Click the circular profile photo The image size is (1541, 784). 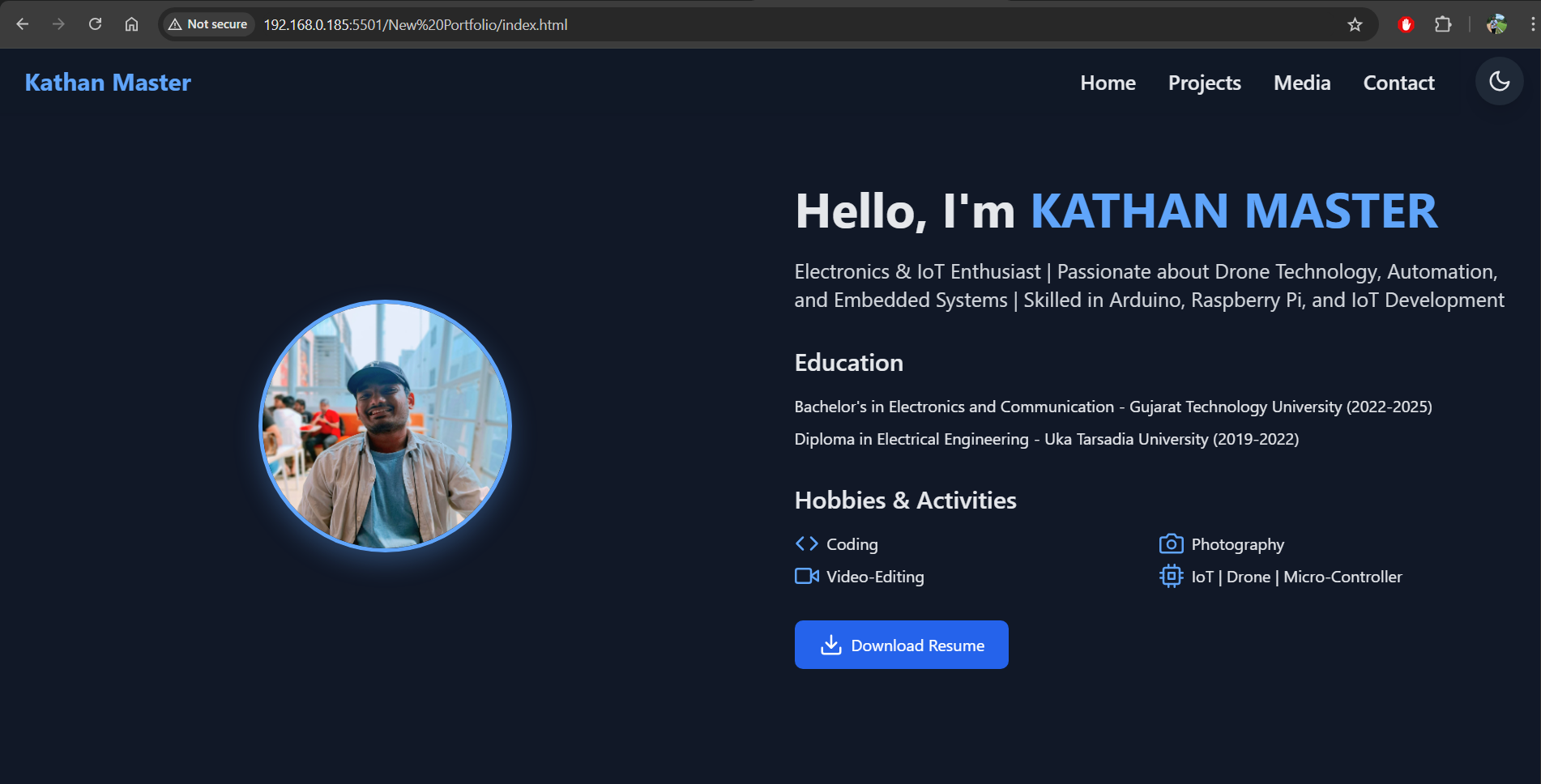tap(385, 426)
